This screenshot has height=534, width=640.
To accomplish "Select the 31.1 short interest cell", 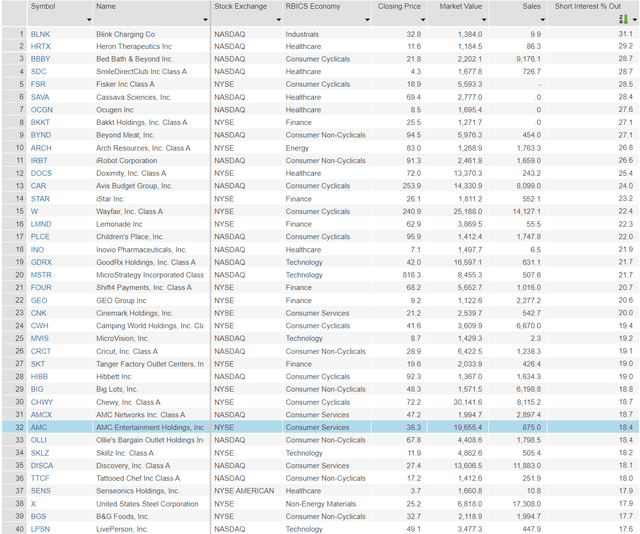I will coord(593,34).
